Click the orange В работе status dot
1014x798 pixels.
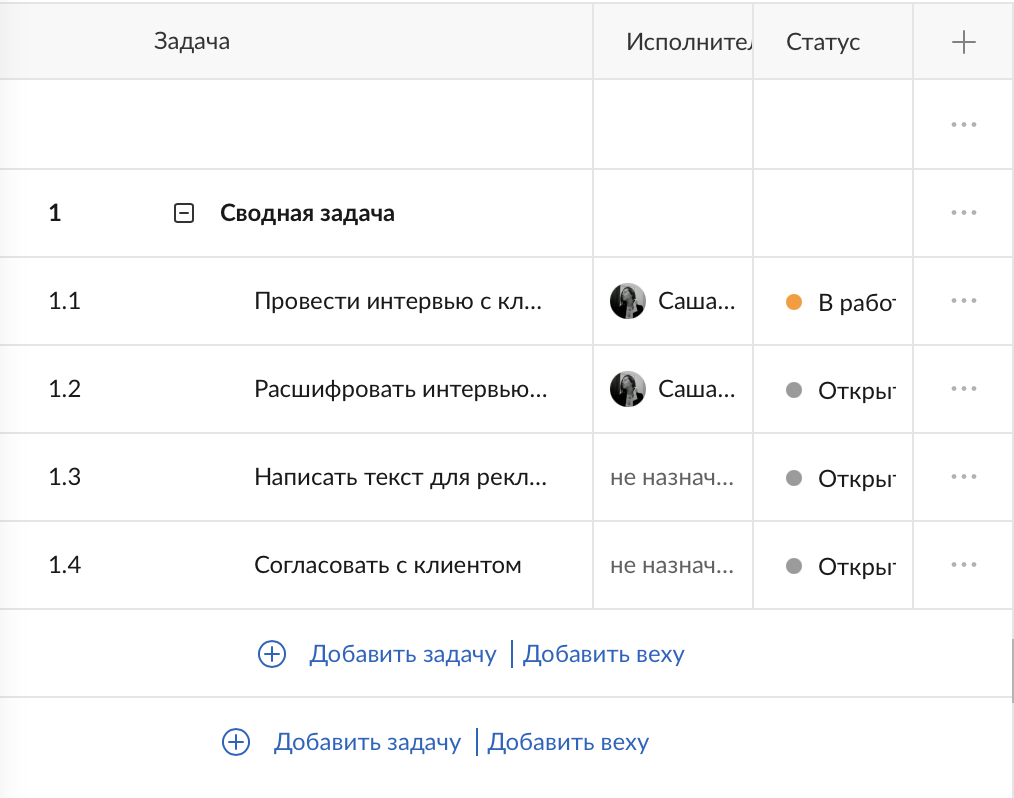pos(794,300)
